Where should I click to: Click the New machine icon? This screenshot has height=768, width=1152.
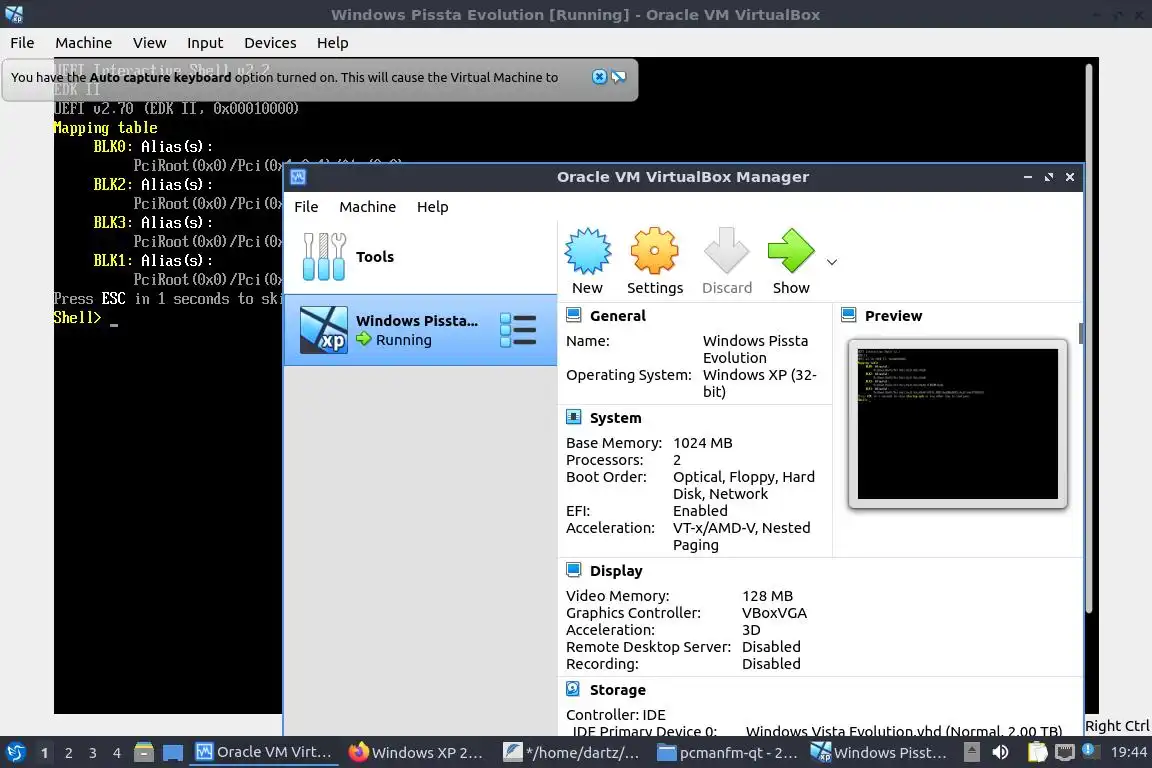point(587,251)
